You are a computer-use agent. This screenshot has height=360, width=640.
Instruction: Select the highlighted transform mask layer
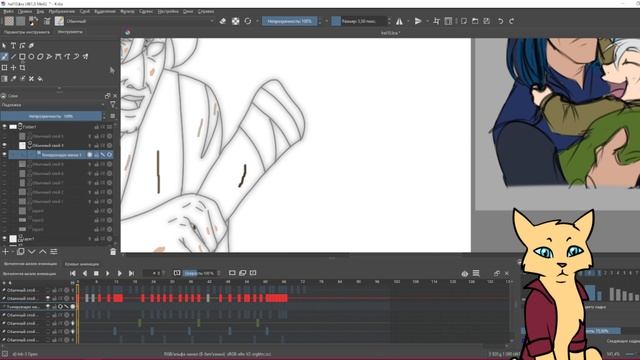click(60, 155)
